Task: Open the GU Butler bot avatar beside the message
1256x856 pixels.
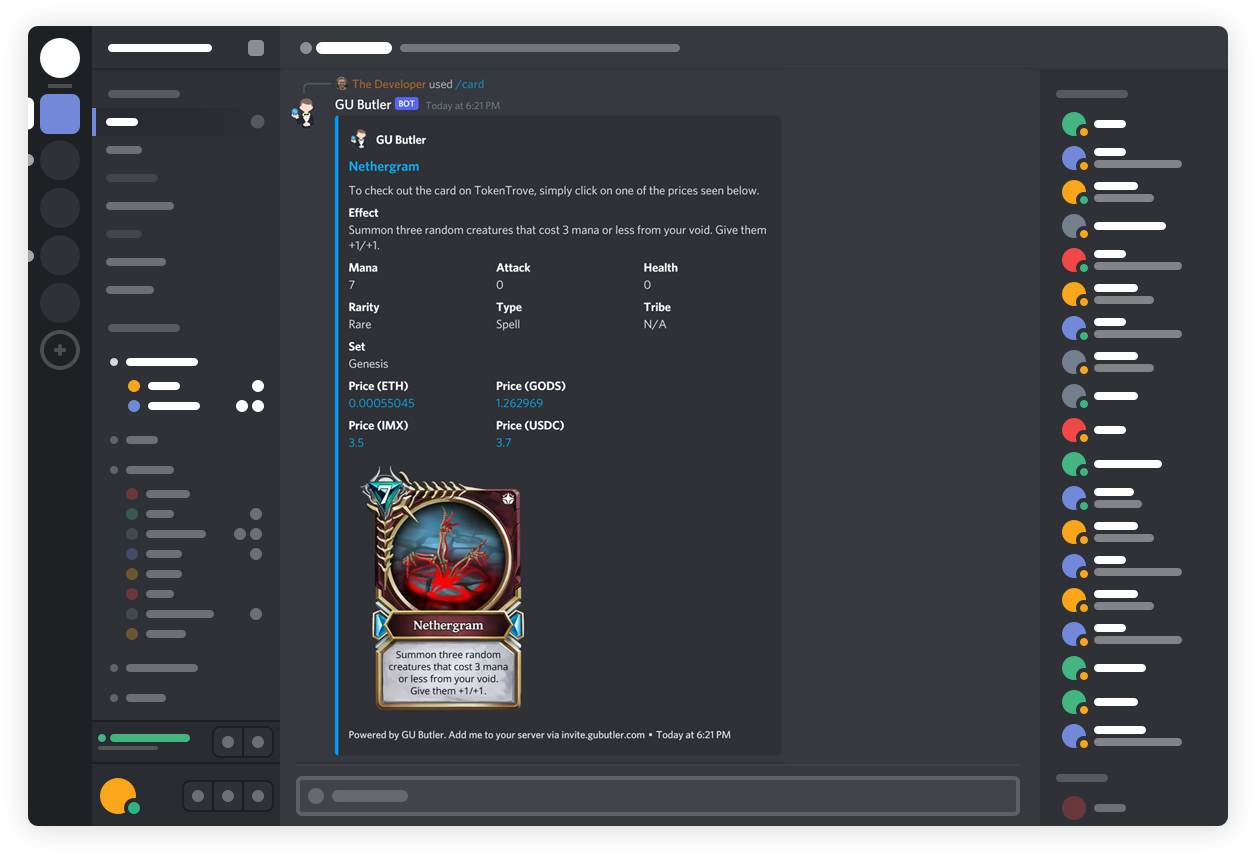Action: (305, 112)
